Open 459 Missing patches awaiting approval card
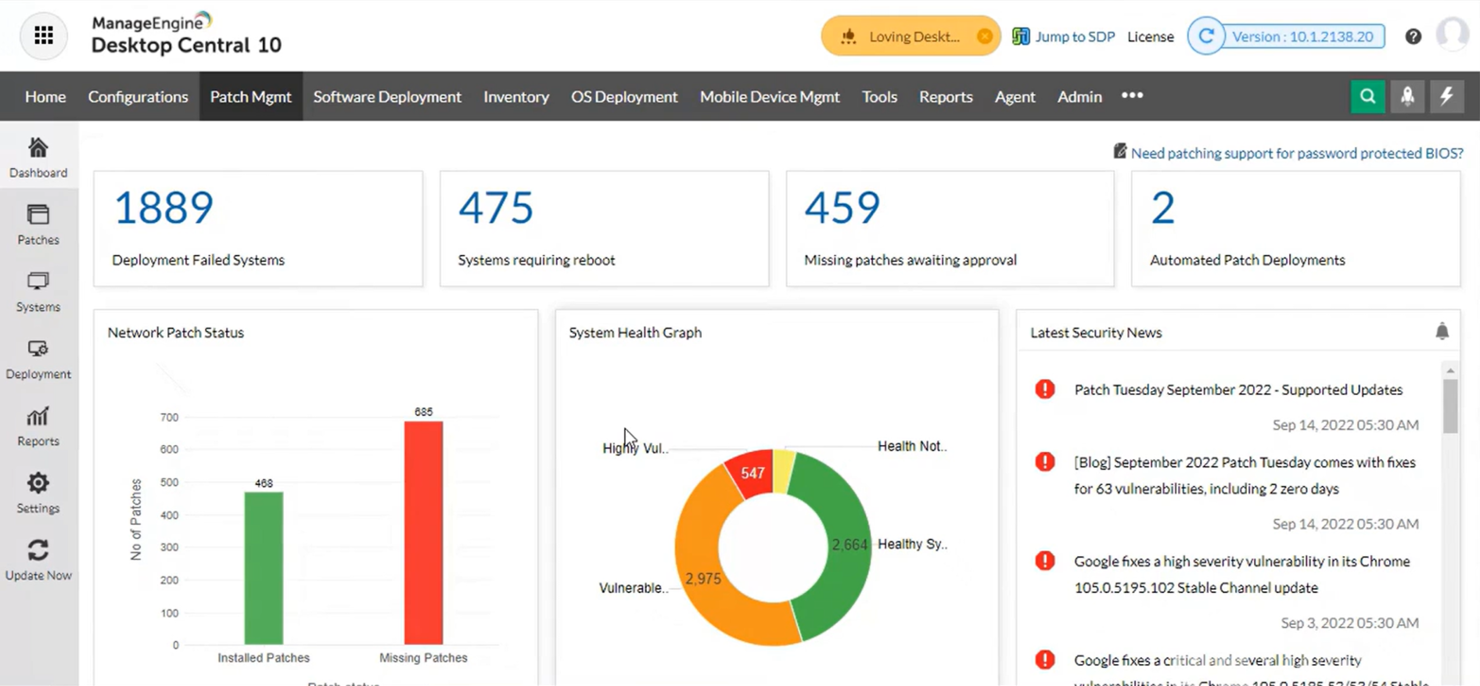 (950, 229)
